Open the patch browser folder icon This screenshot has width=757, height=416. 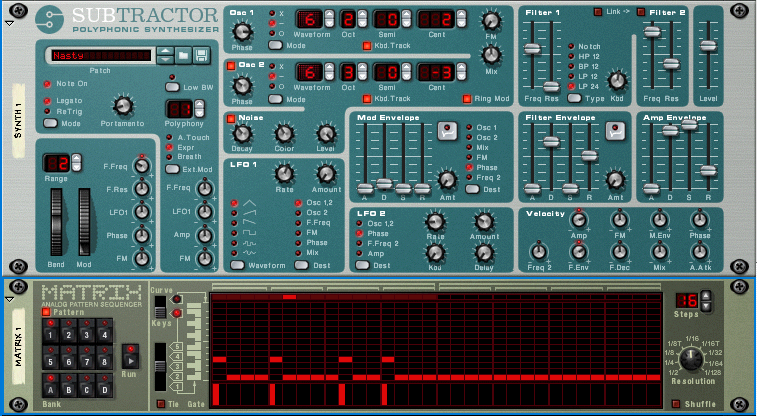183,55
